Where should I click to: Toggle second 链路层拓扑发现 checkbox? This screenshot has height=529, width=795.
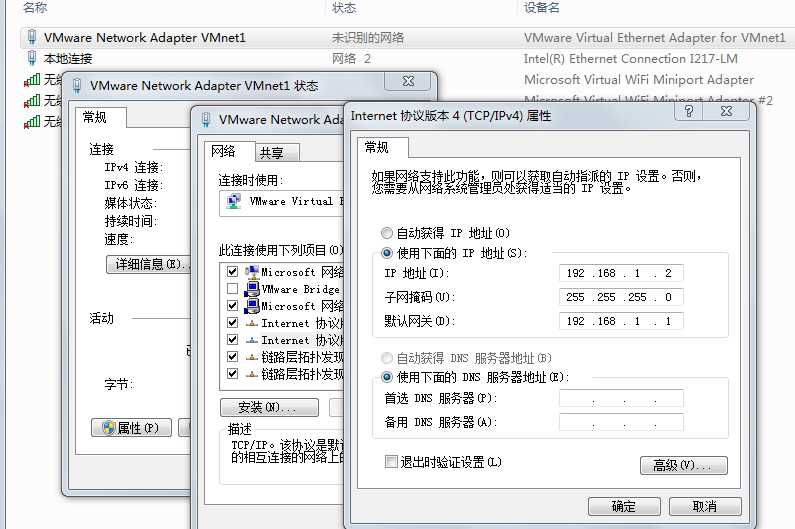click(x=232, y=374)
